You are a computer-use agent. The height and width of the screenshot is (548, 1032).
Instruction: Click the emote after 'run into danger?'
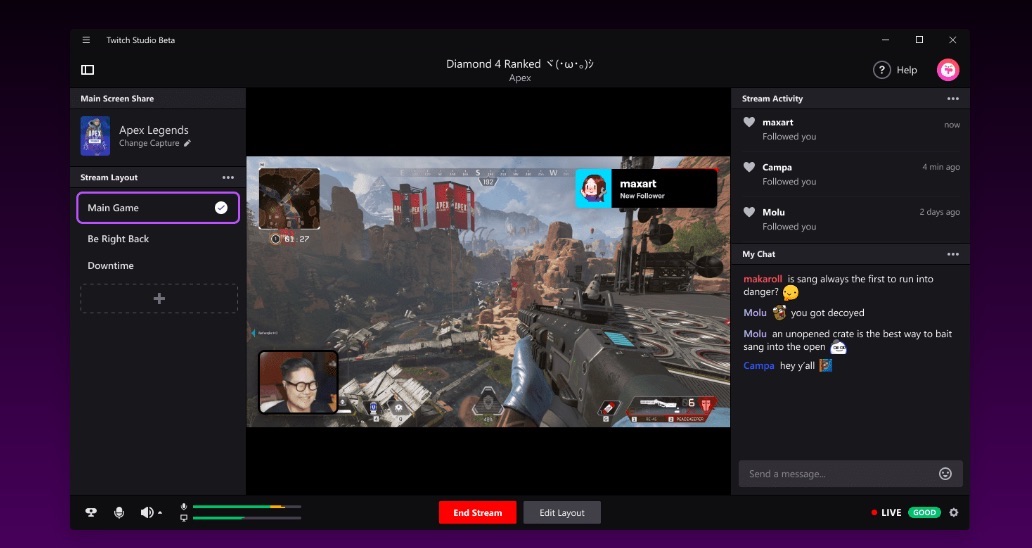pyautogui.click(x=790, y=293)
